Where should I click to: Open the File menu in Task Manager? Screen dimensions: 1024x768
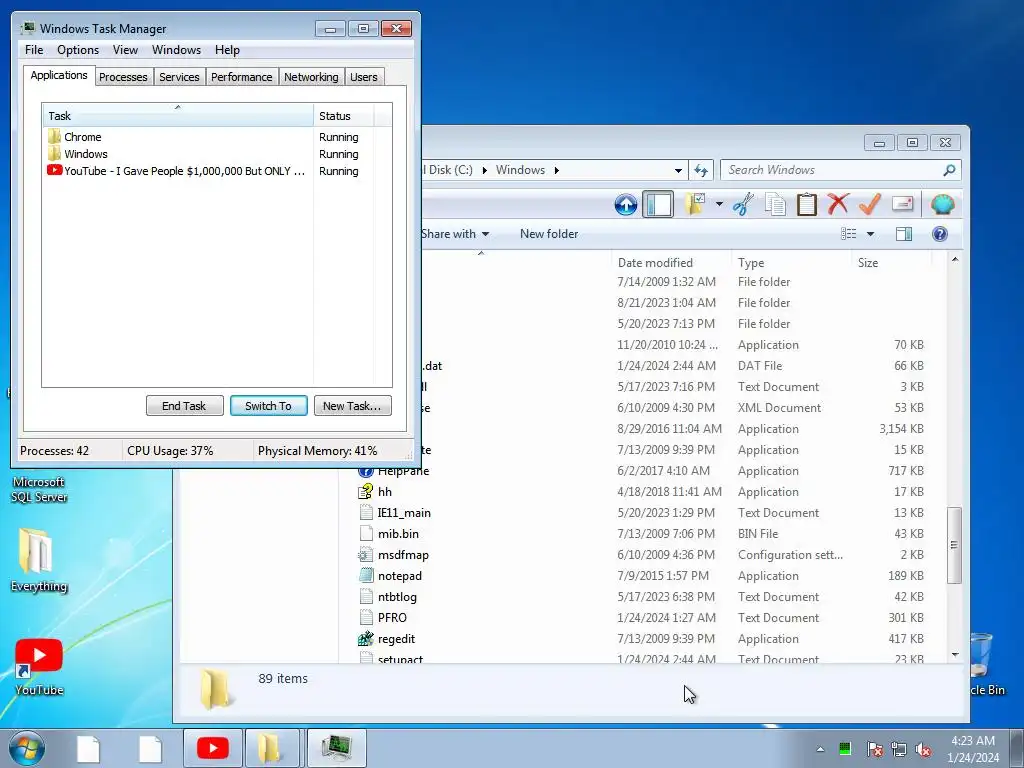click(x=34, y=50)
